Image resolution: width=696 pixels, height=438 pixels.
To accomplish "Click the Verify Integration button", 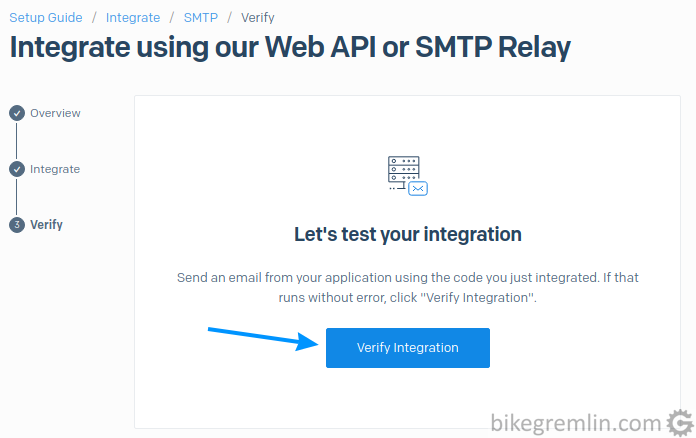I will (407, 347).
